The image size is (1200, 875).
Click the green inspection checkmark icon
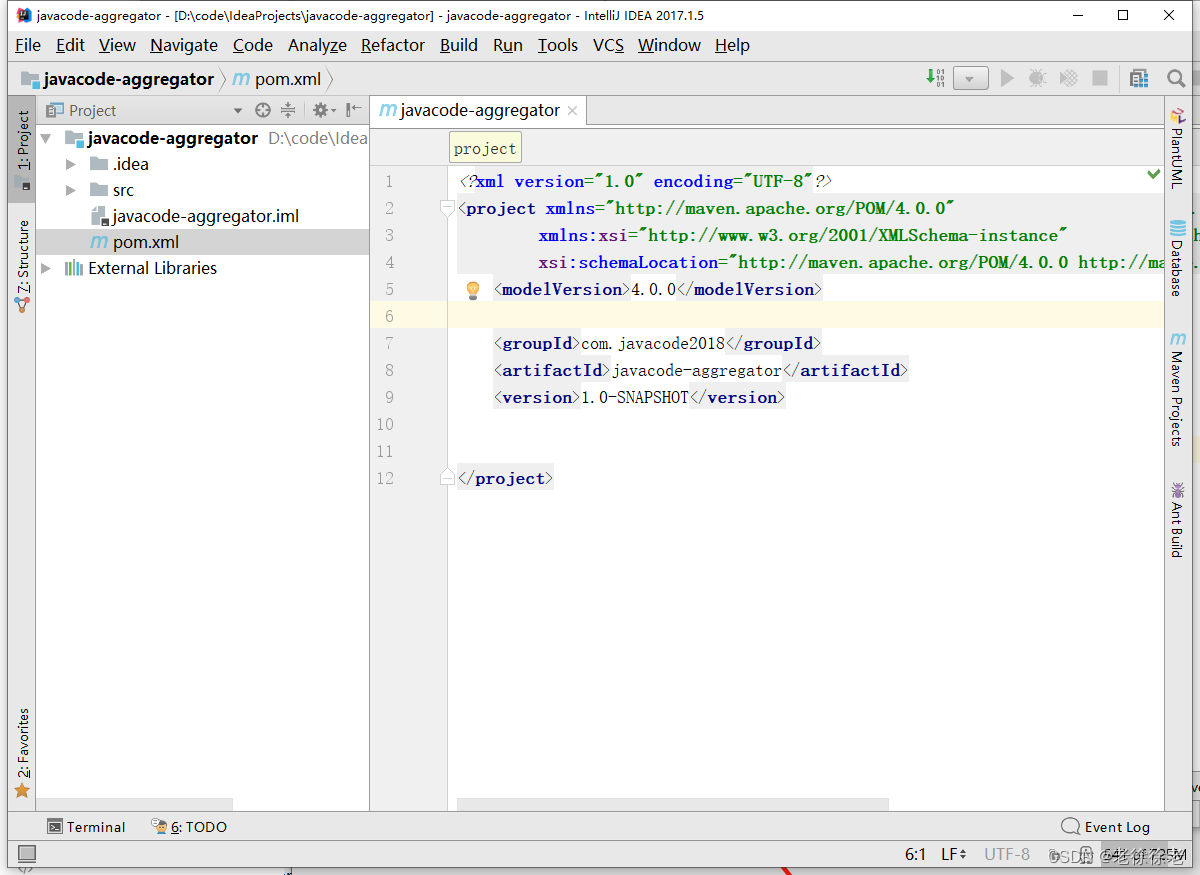[x=1154, y=174]
